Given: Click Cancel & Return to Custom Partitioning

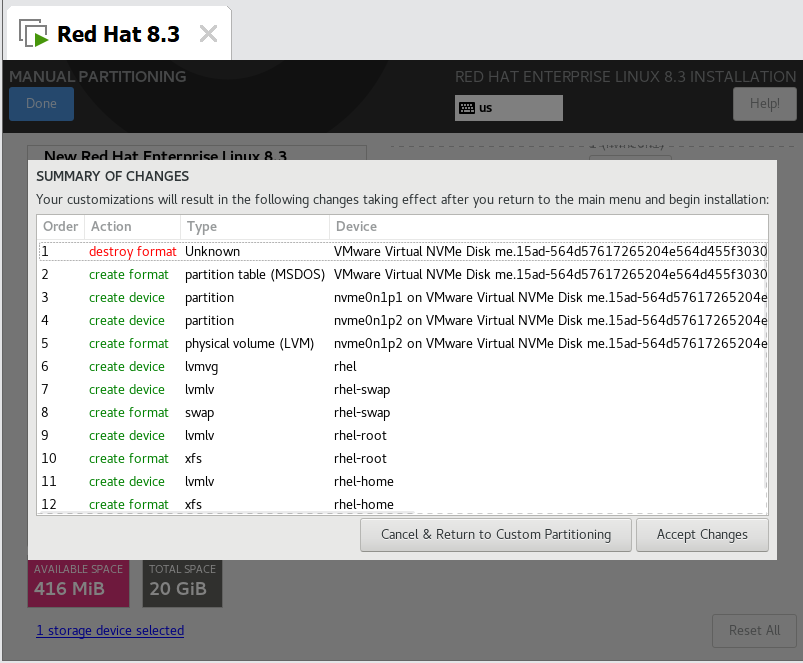Looking at the screenshot, I should click(x=496, y=534).
